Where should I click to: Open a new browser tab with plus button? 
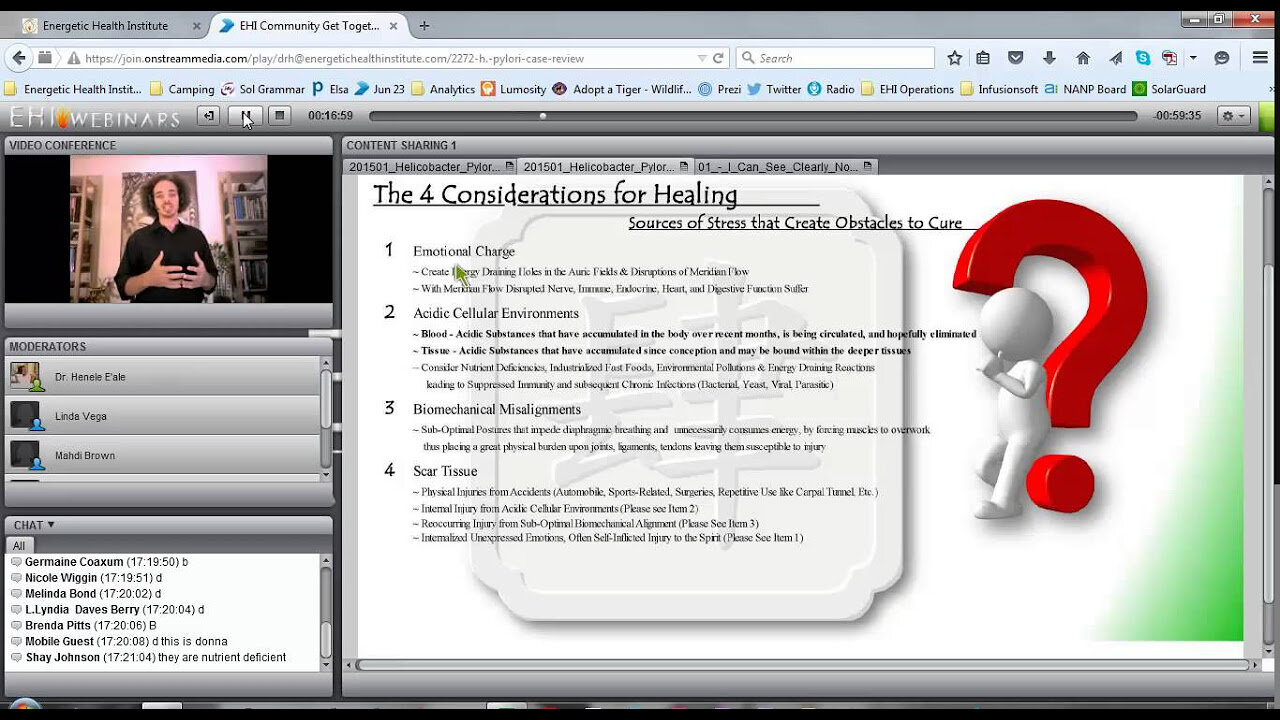pyautogui.click(x=425, y=25)
